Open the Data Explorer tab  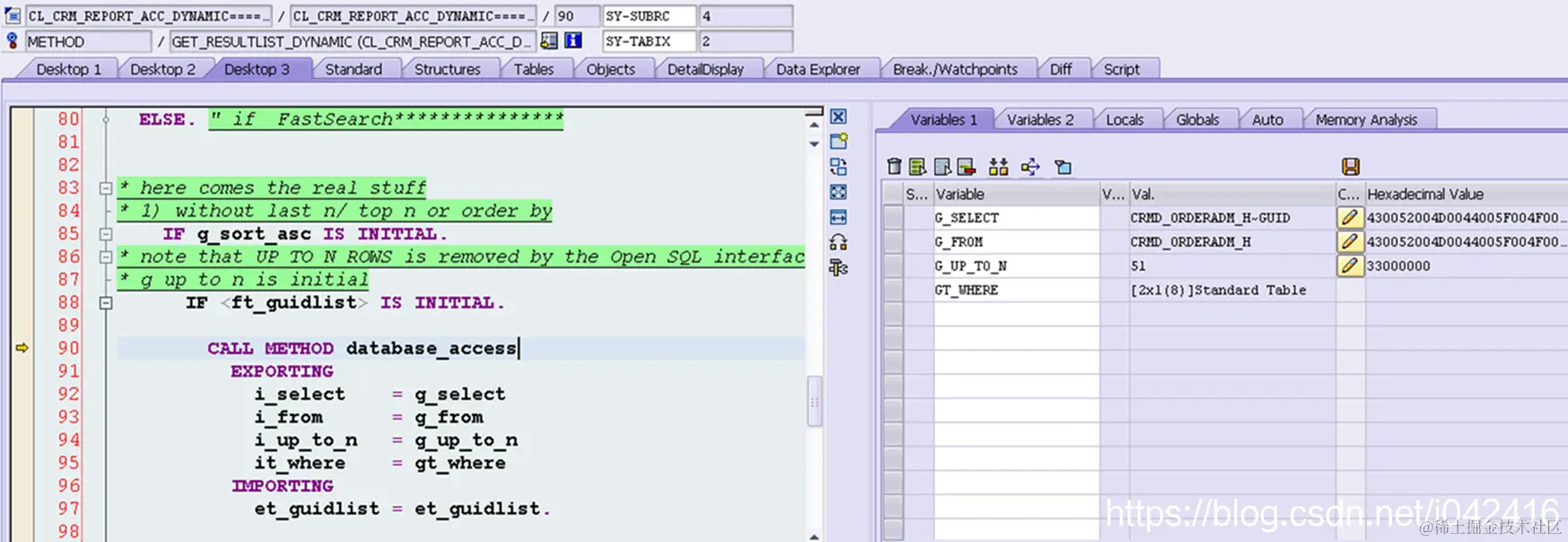(x=817, y=69)
